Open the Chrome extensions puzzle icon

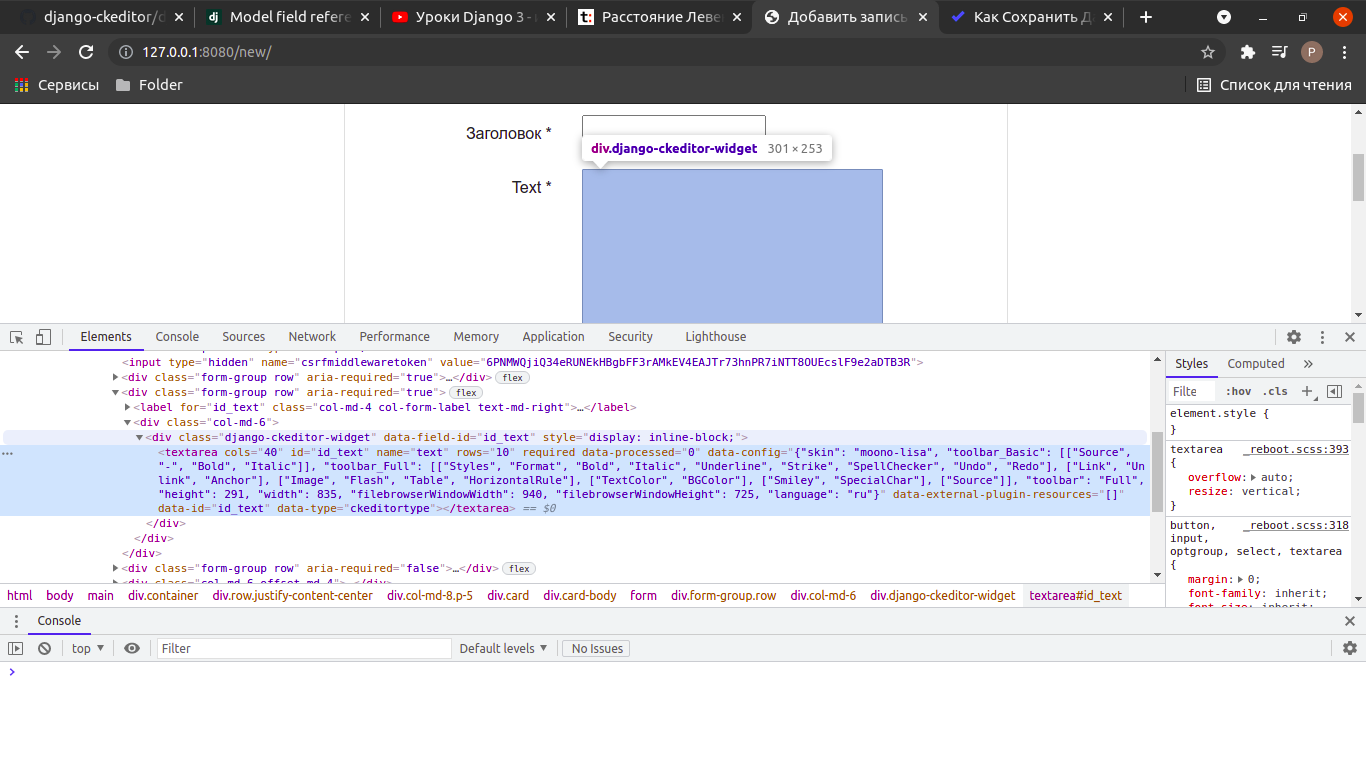1247,52
